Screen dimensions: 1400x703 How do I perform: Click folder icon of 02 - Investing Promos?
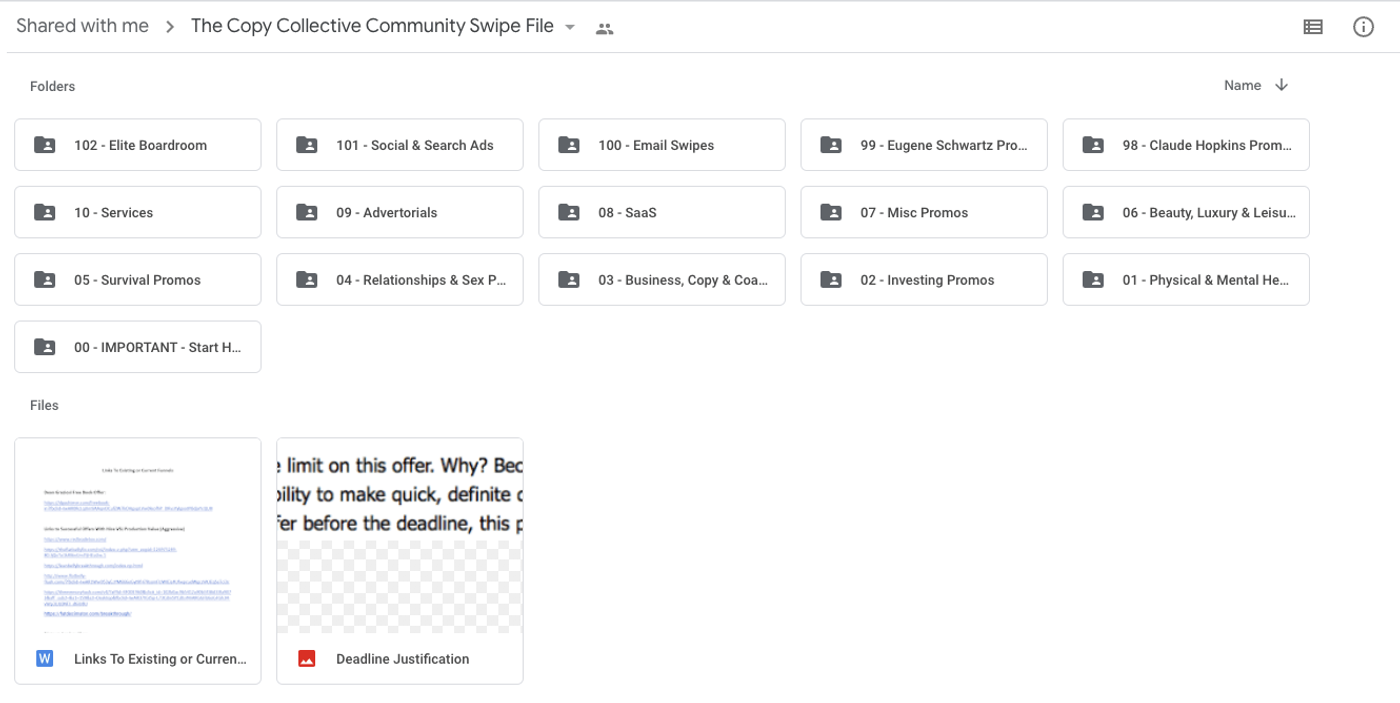click(831, 280)
